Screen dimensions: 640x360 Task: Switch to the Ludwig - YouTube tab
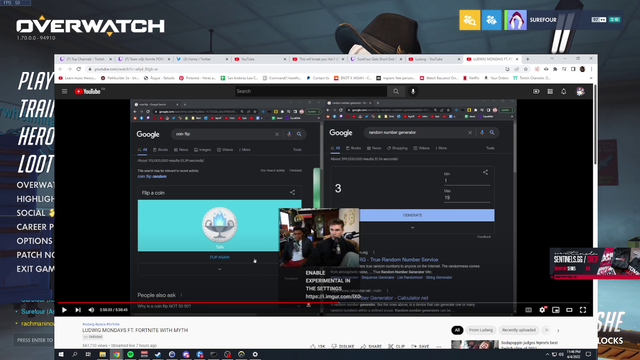coord(434,59)
